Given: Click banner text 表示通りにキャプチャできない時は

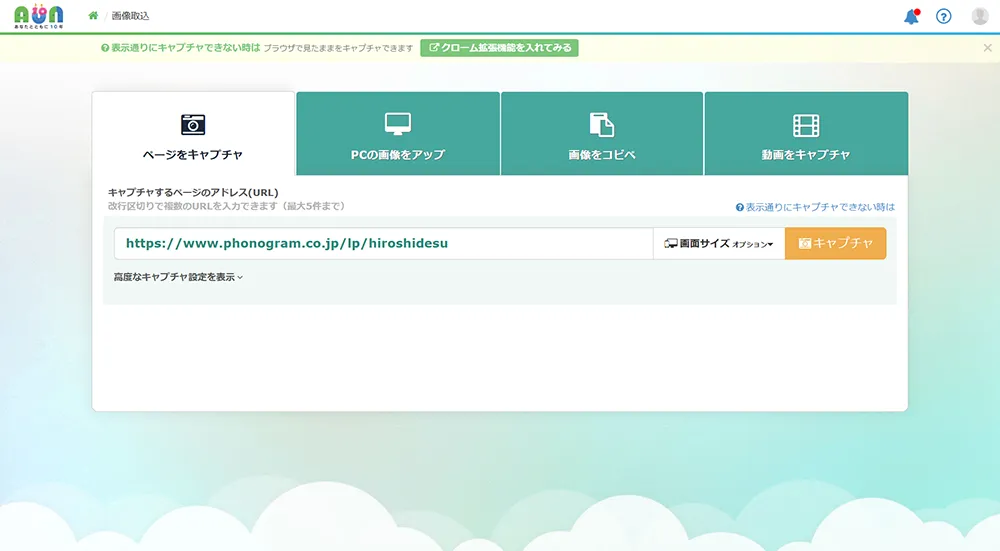Looking at the screenshot, I should click(186, 48).
